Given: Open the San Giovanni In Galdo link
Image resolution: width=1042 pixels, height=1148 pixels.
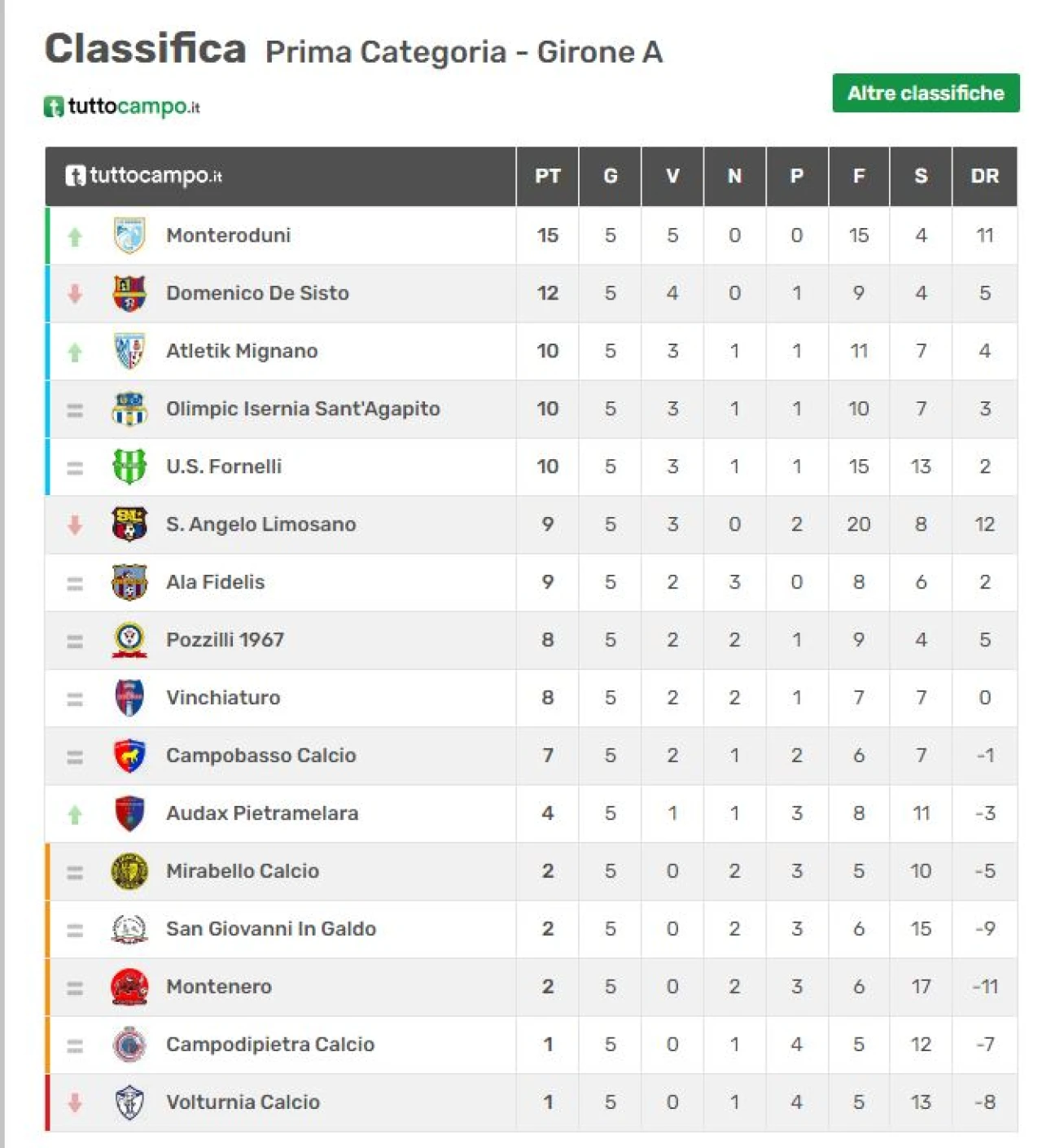Looking at the screenshot, I should (271, 929).
